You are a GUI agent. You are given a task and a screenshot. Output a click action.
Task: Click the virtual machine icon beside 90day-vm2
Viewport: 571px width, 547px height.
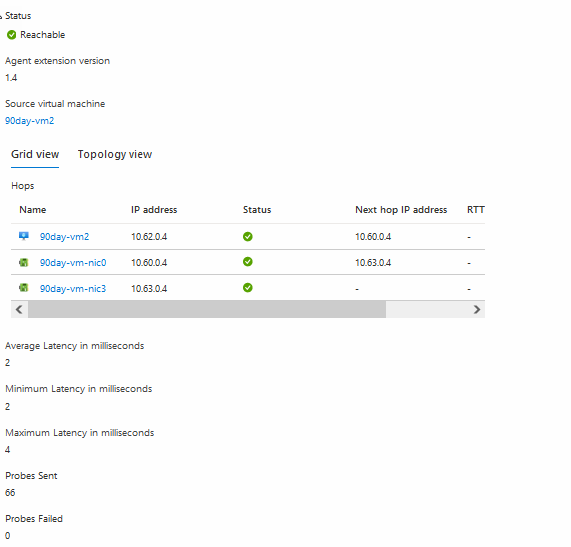[x=24, y=236]
